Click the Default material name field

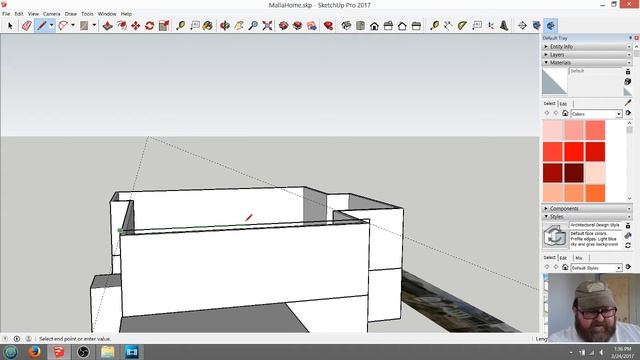(x=595, y=71)
